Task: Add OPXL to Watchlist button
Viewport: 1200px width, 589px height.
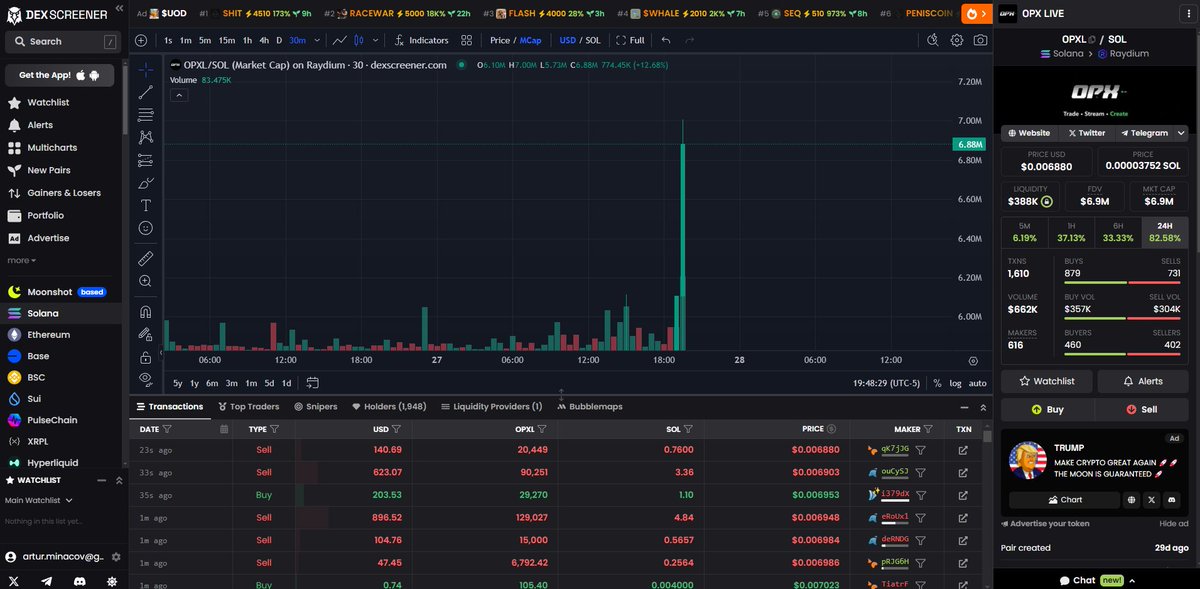Action: click(1046, 381)
